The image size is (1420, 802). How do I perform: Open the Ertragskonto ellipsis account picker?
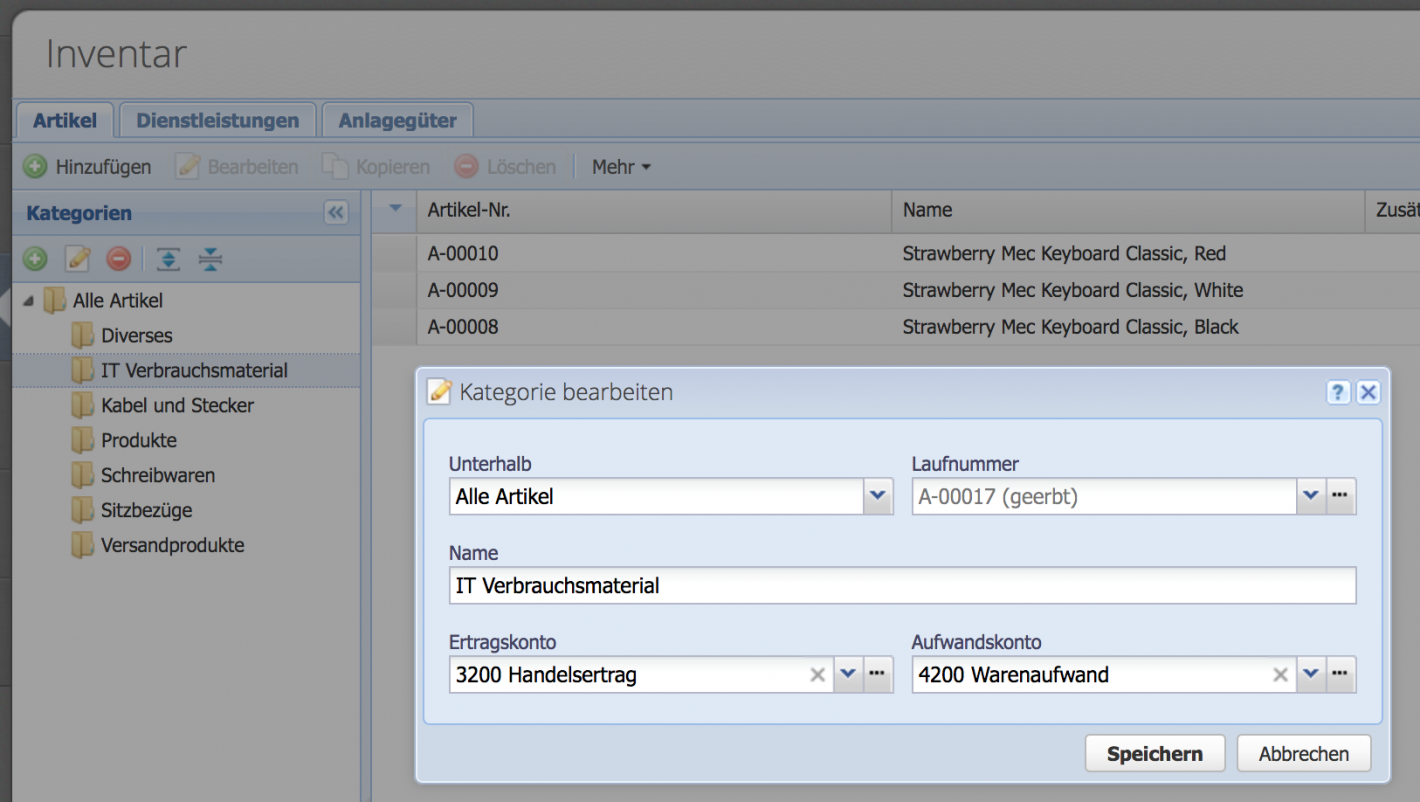876,674
